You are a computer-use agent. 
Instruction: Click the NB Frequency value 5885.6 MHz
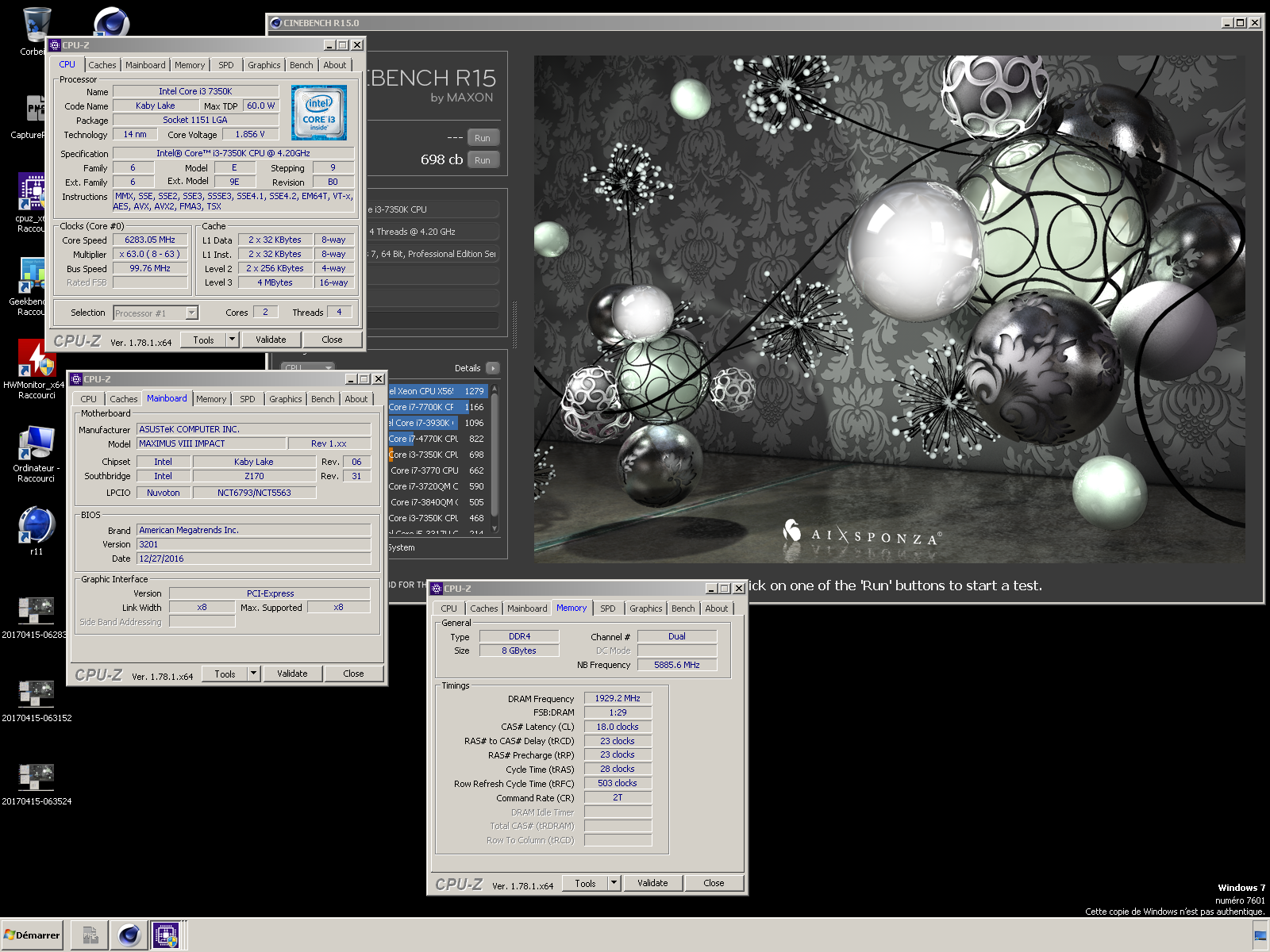tap(677, 665)
